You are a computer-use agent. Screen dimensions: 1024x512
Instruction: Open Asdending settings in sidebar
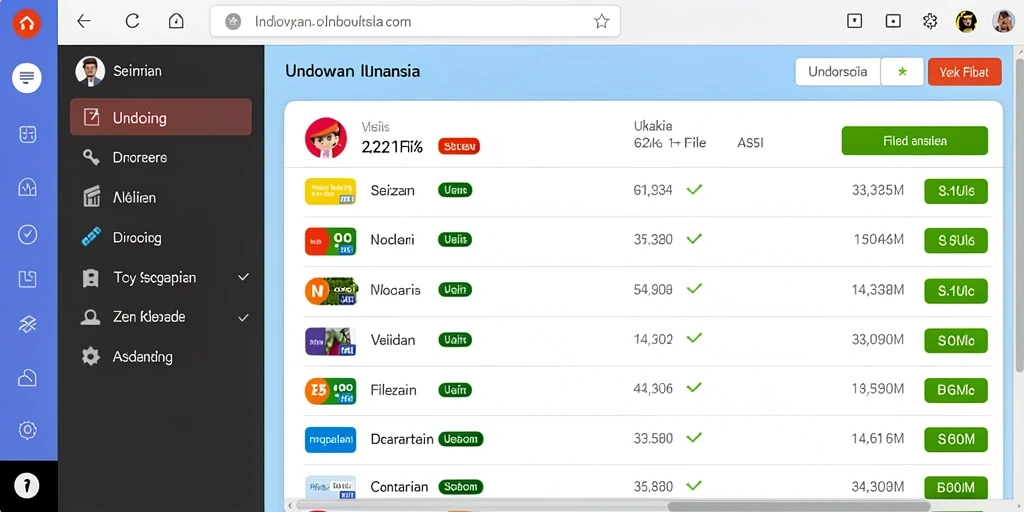point(161,357)
